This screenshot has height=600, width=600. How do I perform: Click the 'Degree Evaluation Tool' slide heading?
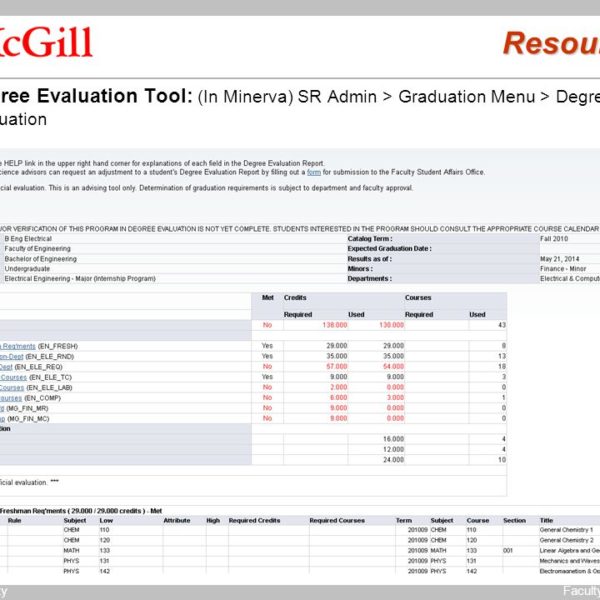click(96, 97)
